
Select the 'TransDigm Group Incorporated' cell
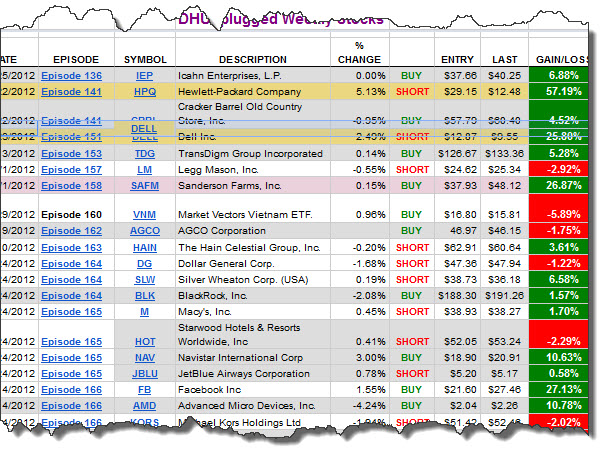[253, 154]
